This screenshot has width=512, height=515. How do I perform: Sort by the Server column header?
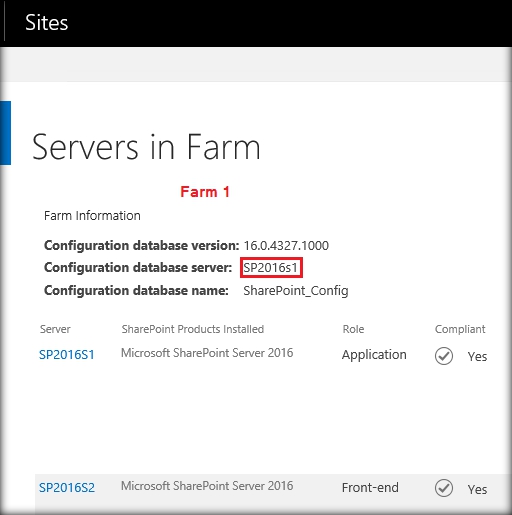coord(55,329)
